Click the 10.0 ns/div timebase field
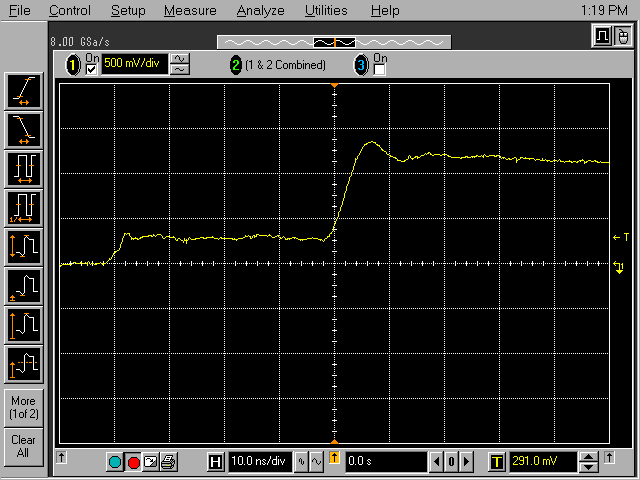The width and height of the screenshot is (640, 480). pos(260,462)
